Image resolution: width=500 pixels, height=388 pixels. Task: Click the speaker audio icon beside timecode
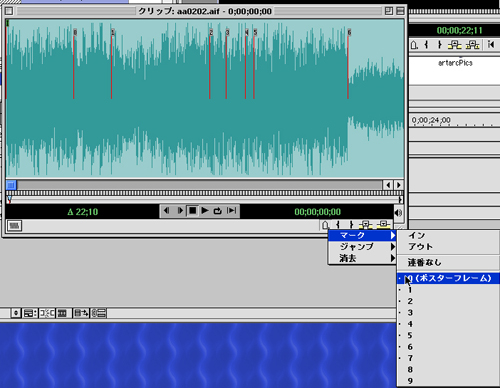point(398,212)
